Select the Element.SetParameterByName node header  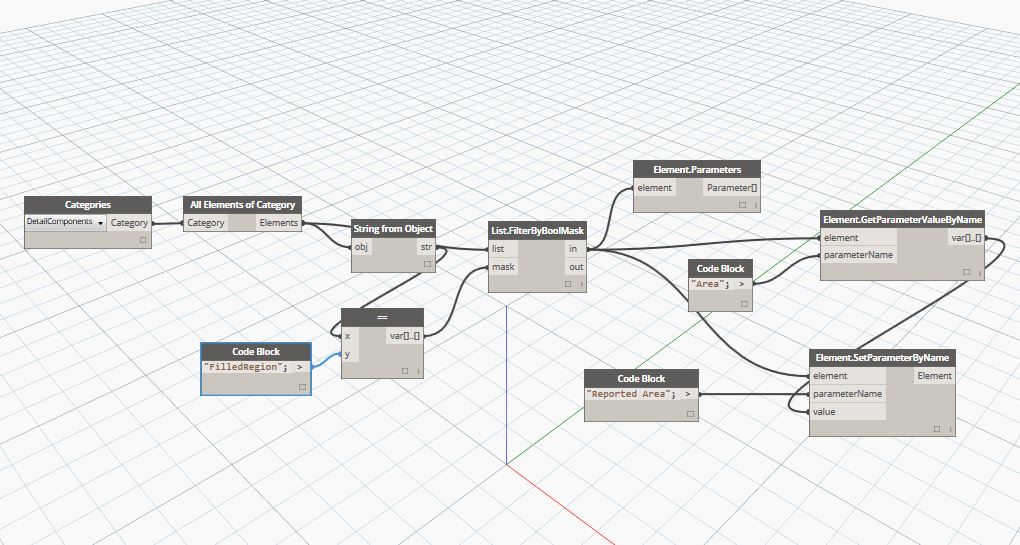(x=882, y=358)
